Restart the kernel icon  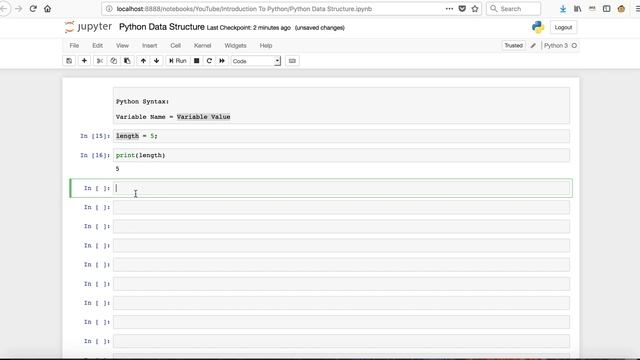[209, 61]
